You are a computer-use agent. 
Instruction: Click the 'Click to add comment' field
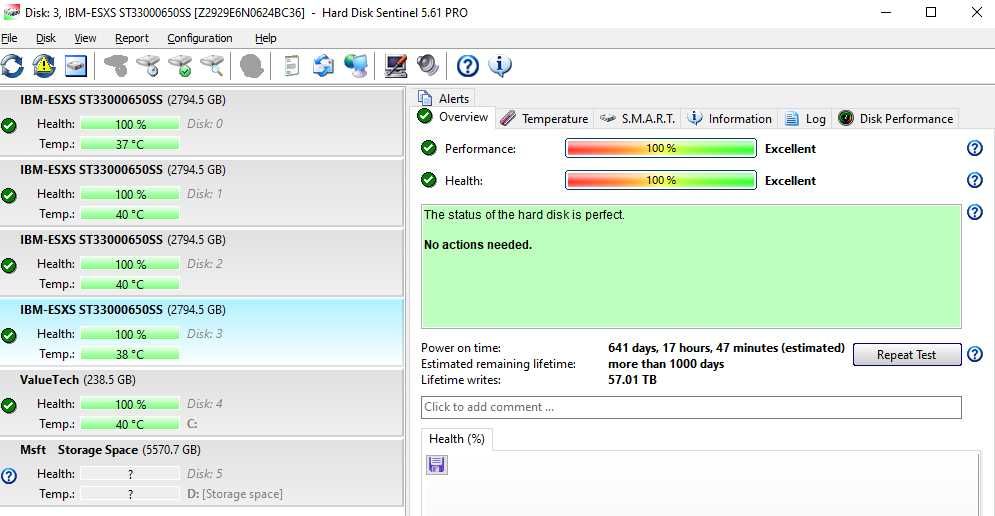pos(691,407)
